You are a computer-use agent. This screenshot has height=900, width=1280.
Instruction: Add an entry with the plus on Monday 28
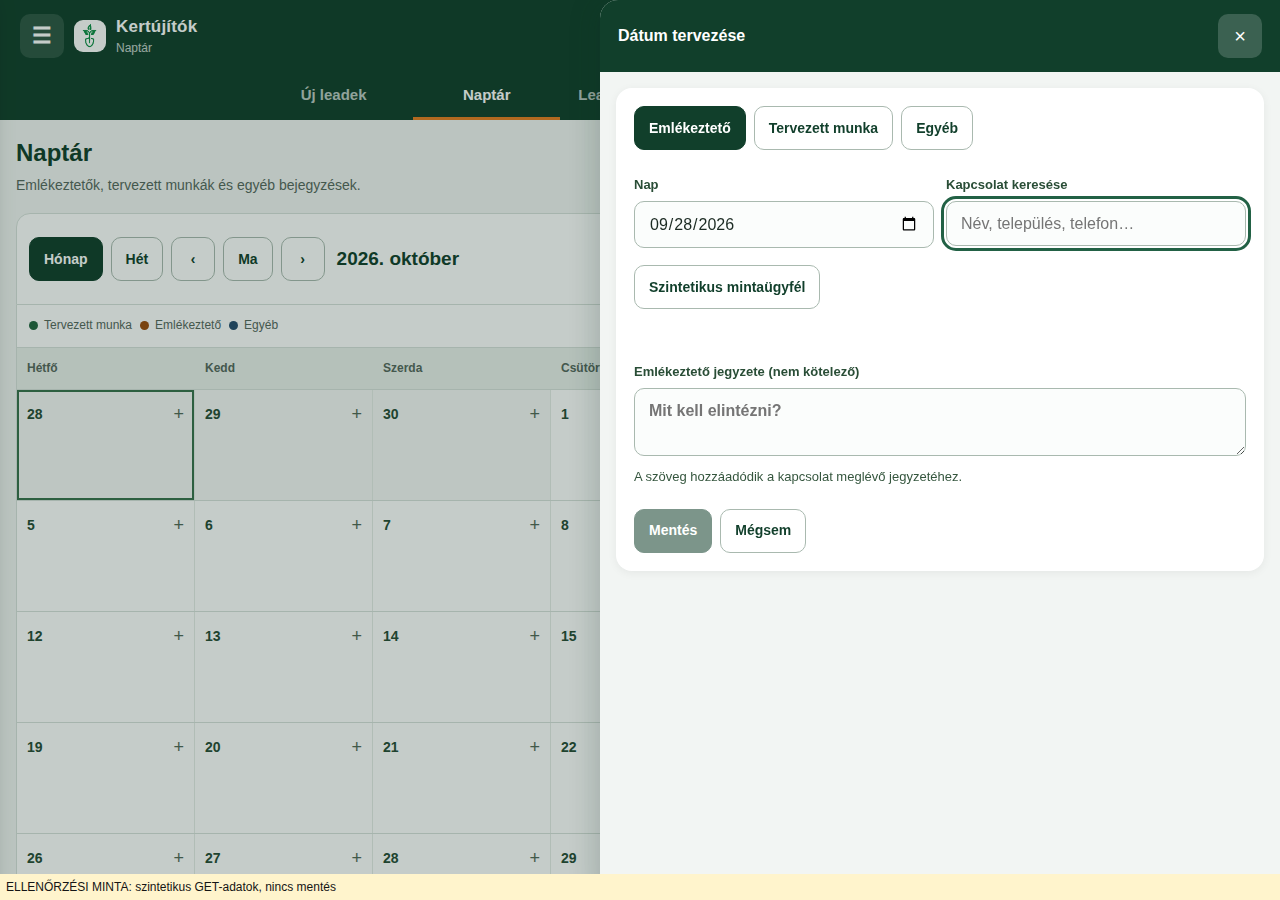[x=179, y=413]
